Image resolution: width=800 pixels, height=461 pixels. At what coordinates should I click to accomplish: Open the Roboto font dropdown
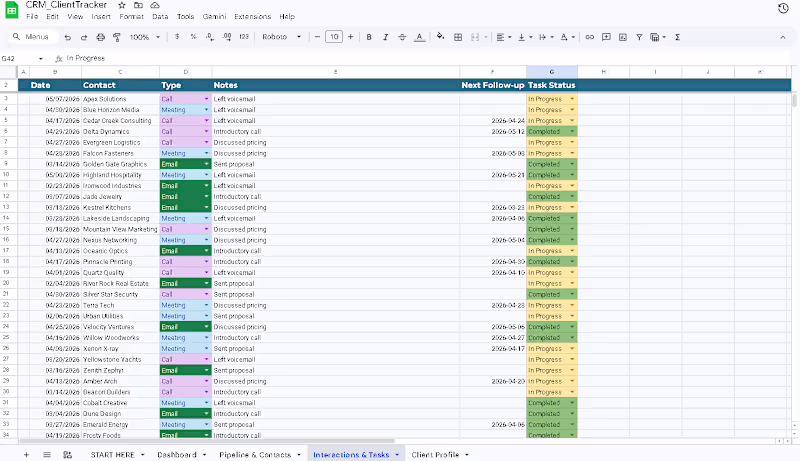(x=282, y=37)
